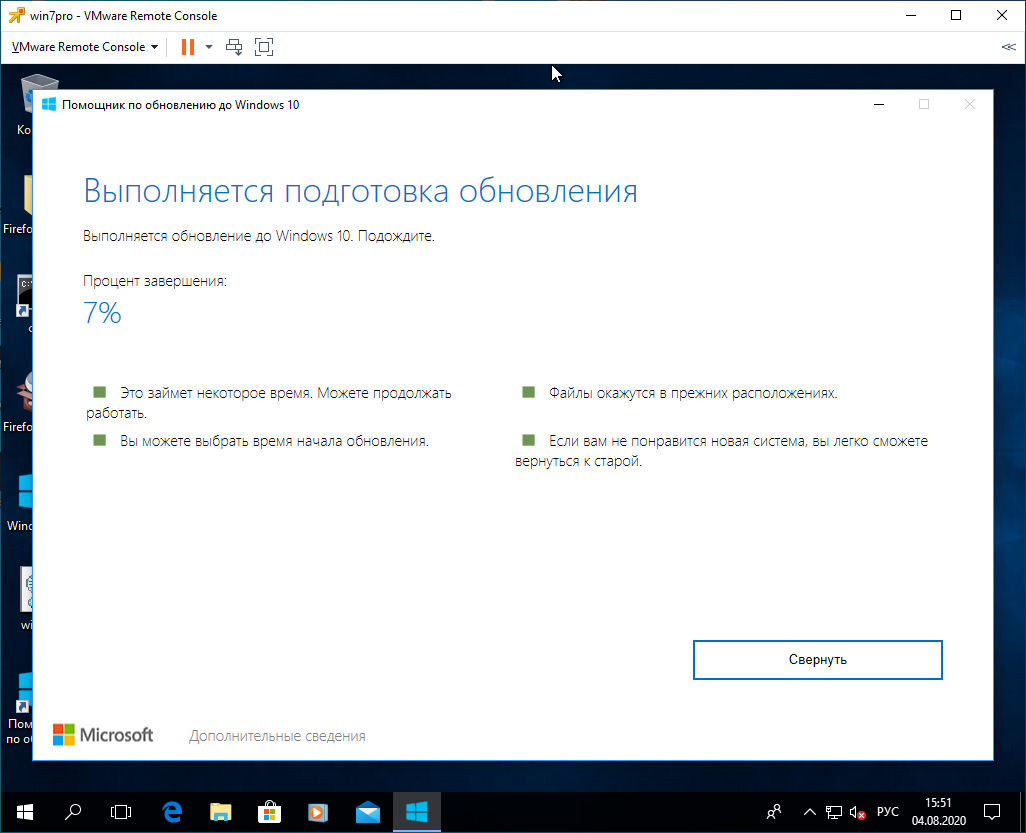Switch the РУС input language indicator

coord(887,812)
